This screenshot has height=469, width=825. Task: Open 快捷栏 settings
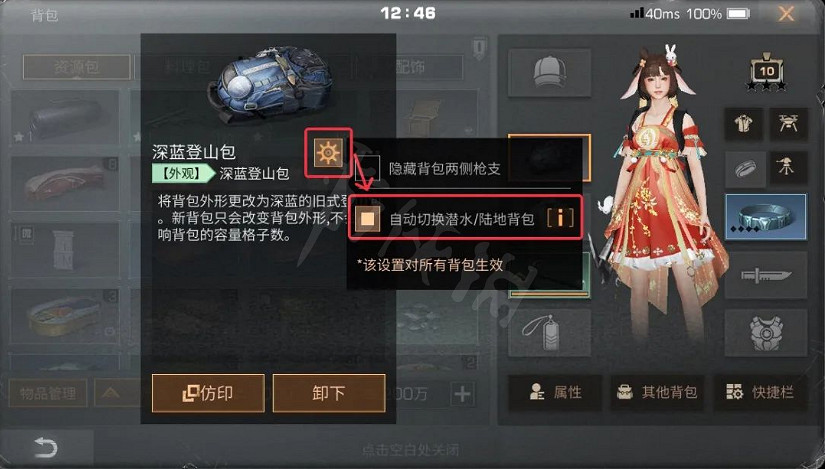pos(760,393)
